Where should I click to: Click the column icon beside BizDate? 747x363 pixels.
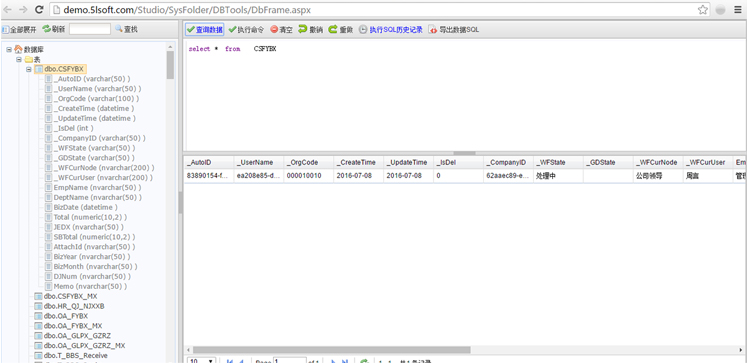tap(49, 207)
